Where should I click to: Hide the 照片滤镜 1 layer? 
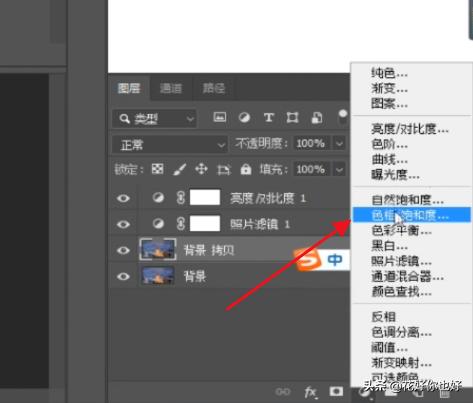123,224
